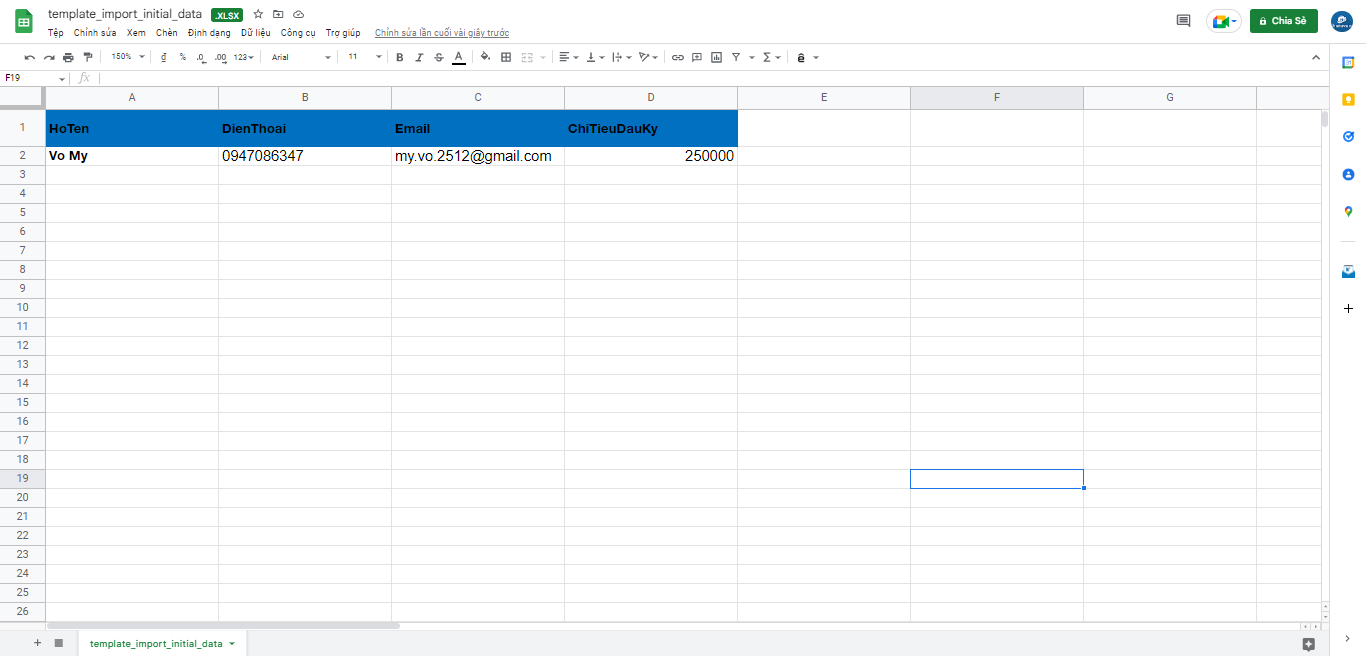Move document to a folder
This screenshot has width=1366, height=656.
tap(278, 14)
